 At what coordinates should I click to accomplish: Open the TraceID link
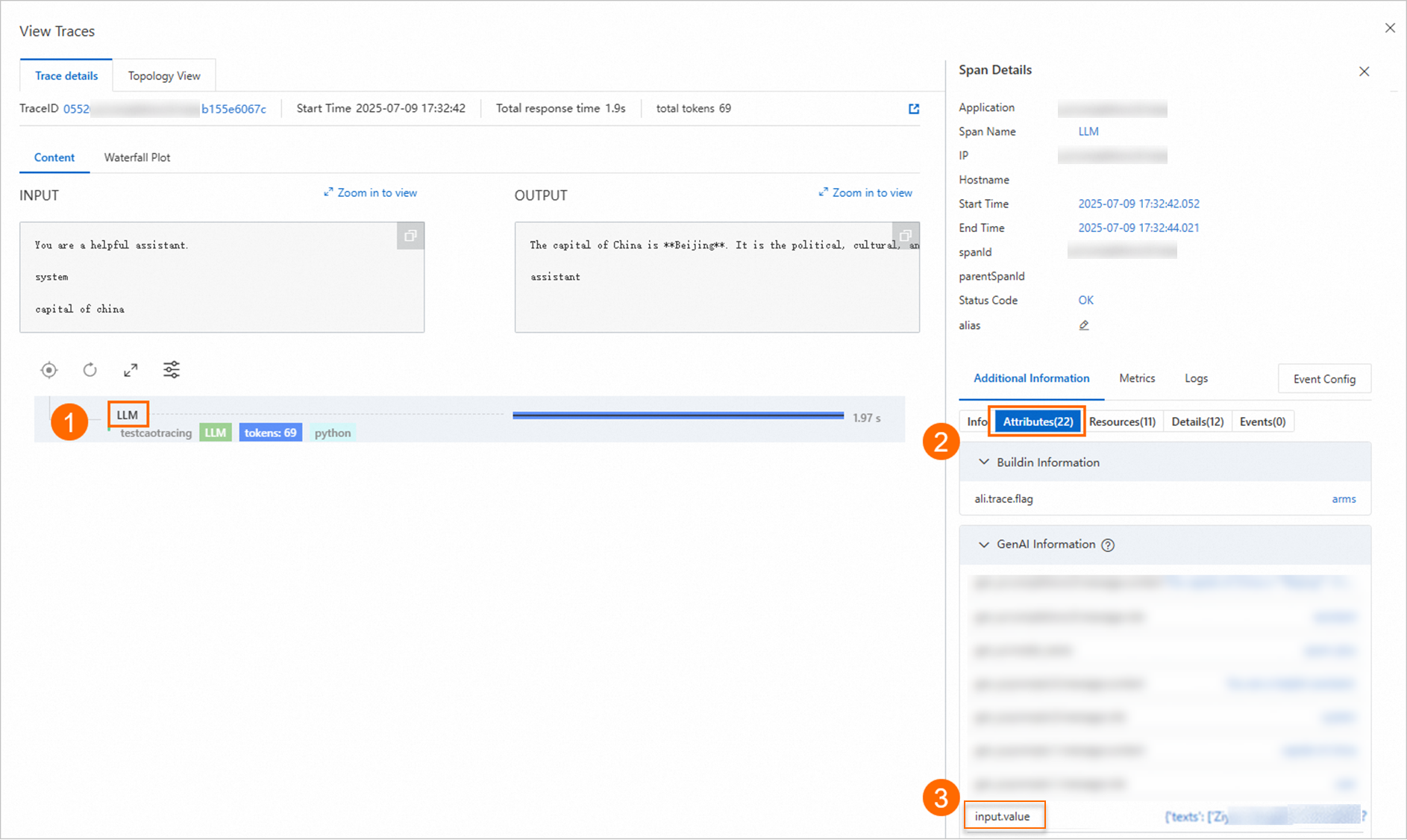(165, 109)
